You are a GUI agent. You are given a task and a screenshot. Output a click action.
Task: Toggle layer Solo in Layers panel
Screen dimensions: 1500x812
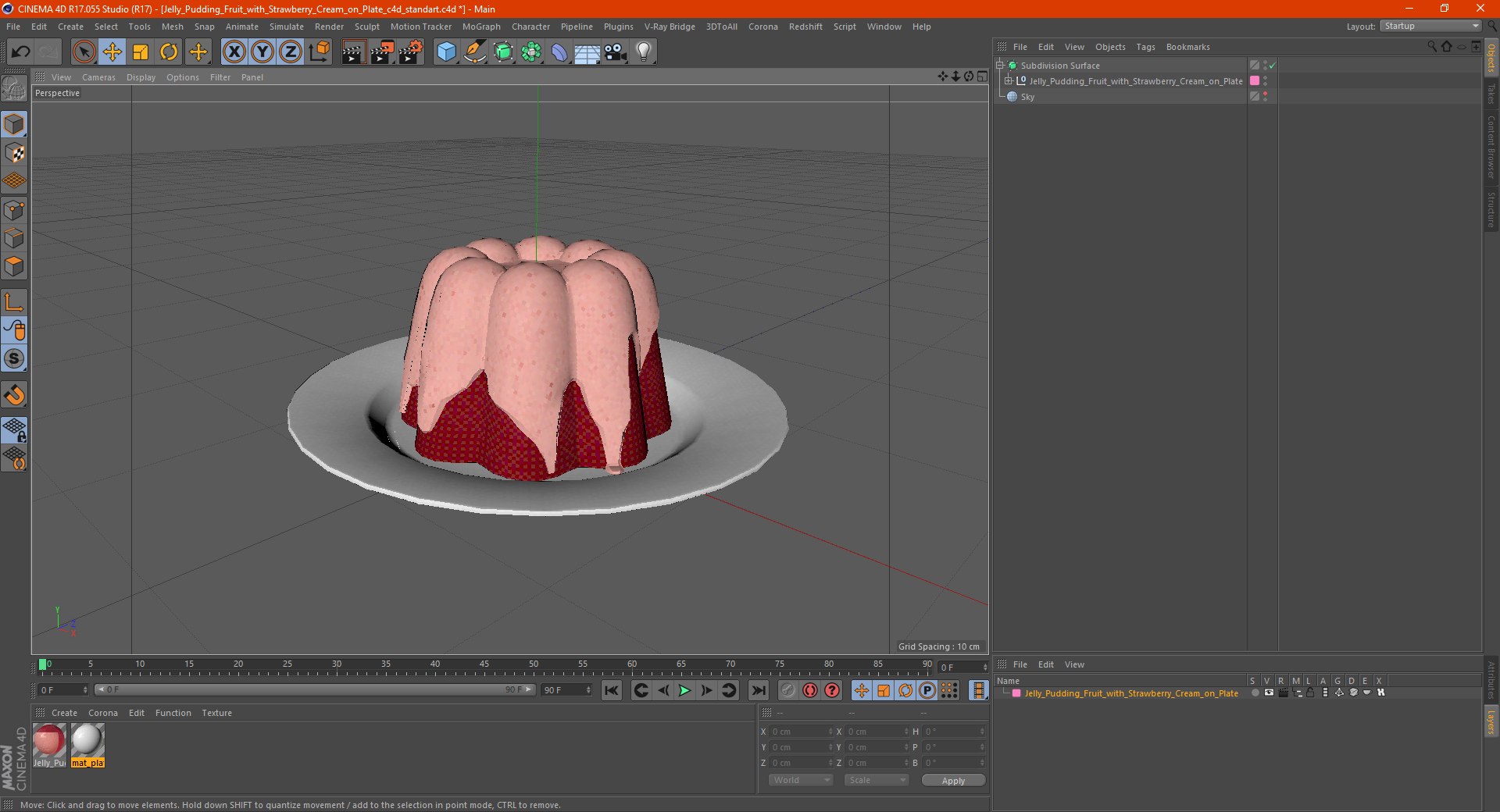click(x=1255, y=693)
